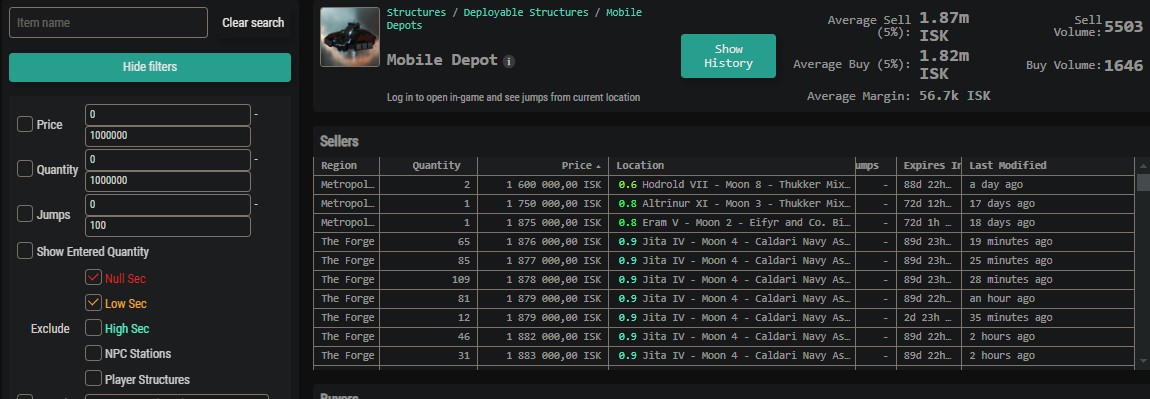This screenshot has width=1150, height=399.
Task: Open the Deployable Structures breadcrumb link
Action: pyautogui.click(x=526, y=12)
